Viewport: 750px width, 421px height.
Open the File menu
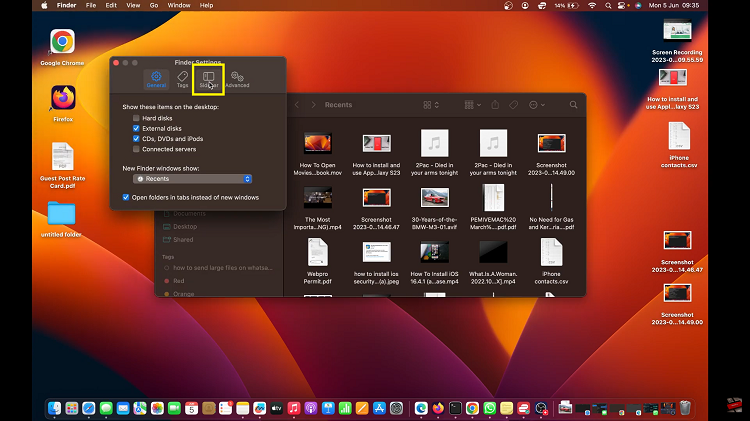(91, 5)
